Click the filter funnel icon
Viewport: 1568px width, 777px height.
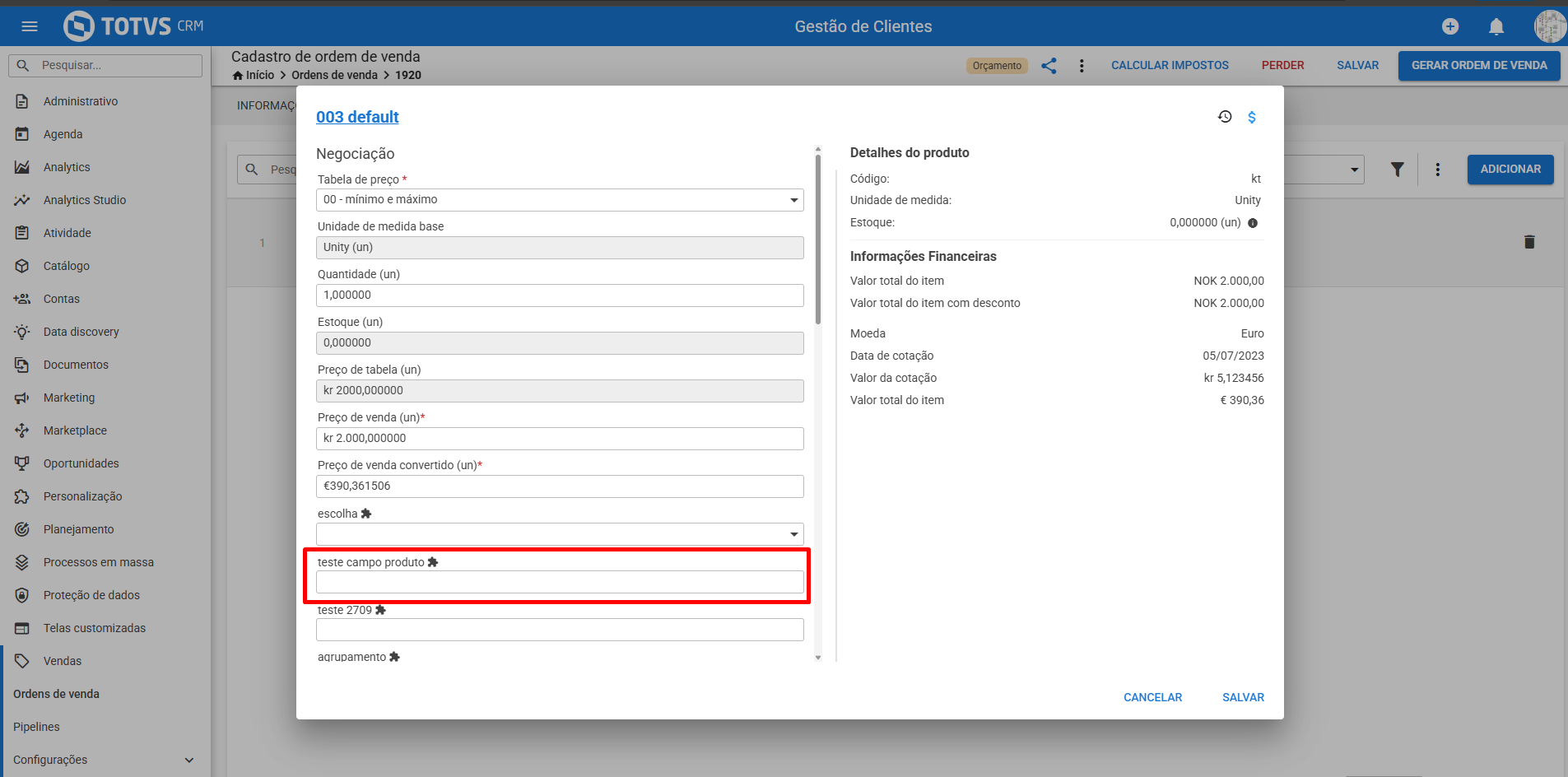[x=1398, y=170]
